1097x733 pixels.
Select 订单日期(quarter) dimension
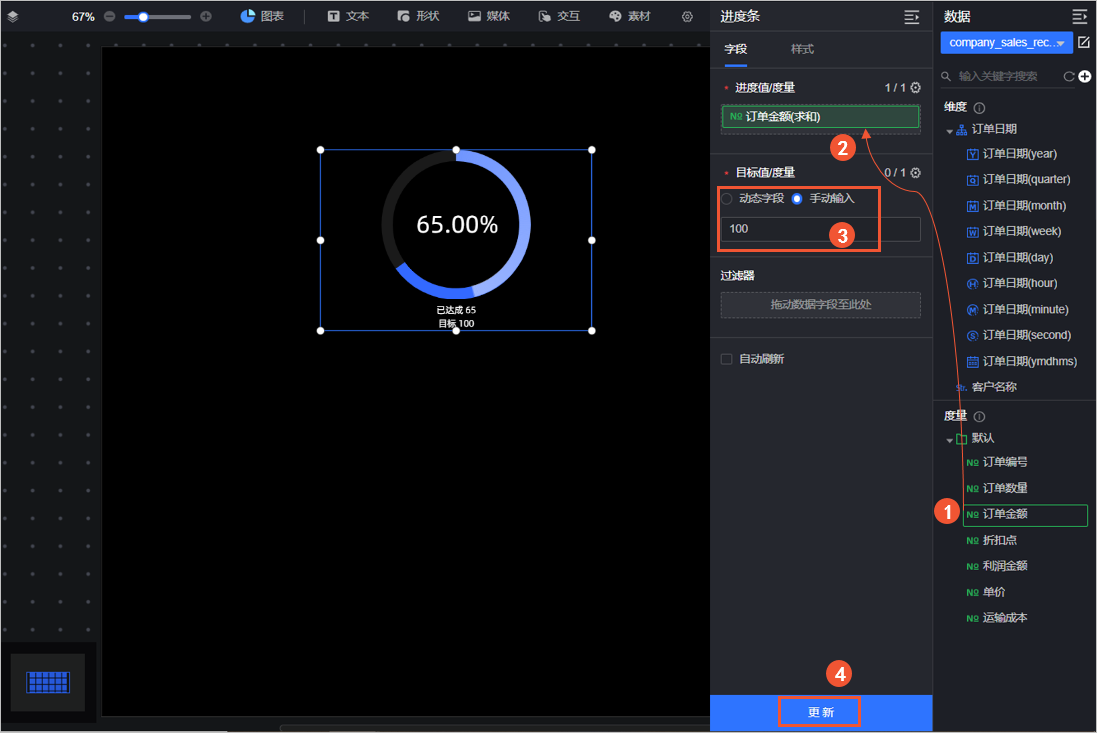(x=1019, y=180)
